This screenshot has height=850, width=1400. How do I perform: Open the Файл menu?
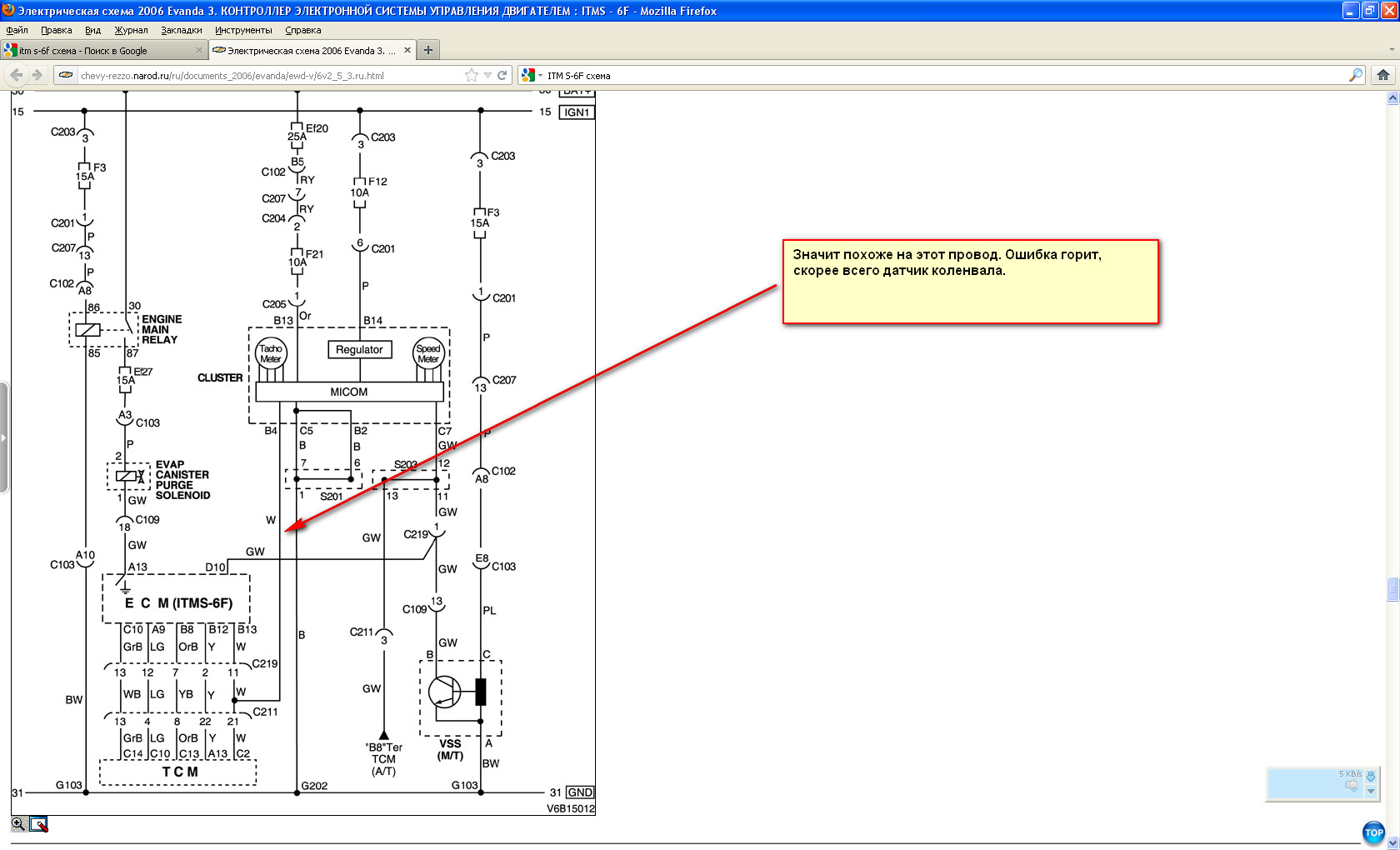(17, 30)
